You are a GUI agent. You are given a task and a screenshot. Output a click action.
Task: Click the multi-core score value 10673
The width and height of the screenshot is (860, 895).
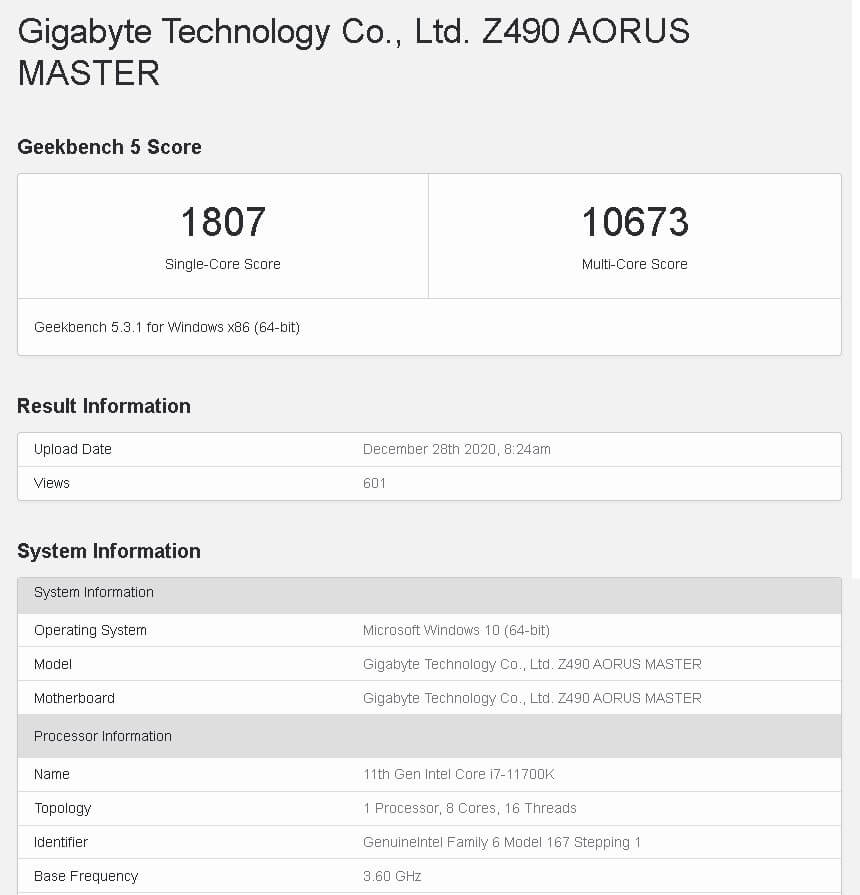click(x=635, y=222)
